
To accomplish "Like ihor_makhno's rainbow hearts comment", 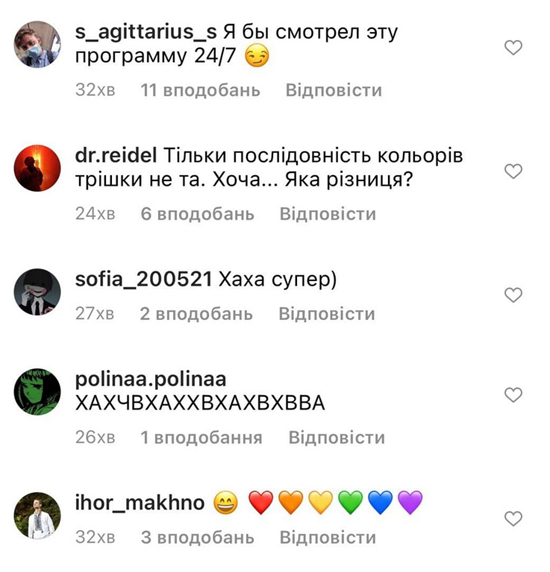I will [x=513, y=518].
